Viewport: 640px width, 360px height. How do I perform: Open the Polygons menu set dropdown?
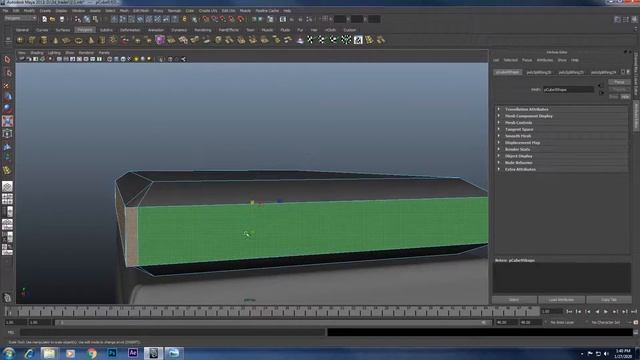pos(20,19)
